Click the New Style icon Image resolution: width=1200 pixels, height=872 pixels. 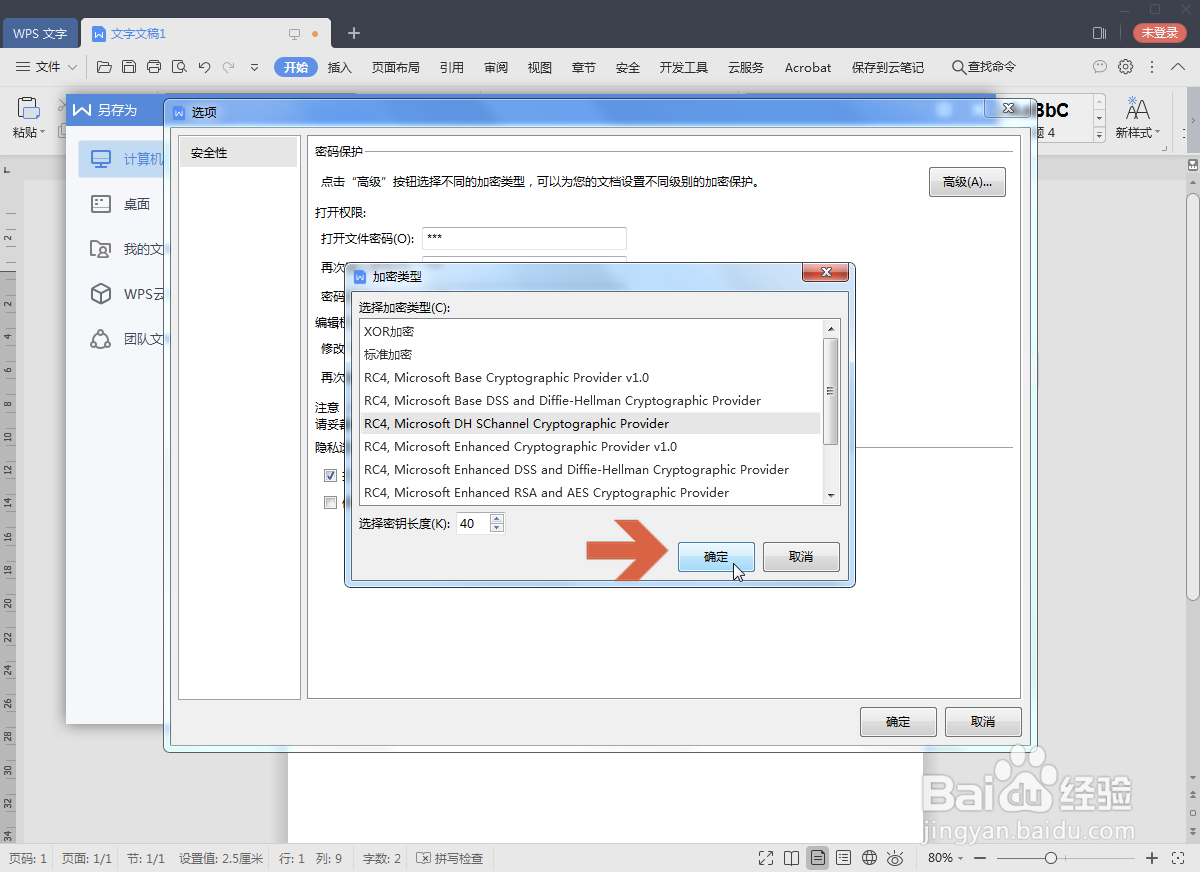(1138, 108)
